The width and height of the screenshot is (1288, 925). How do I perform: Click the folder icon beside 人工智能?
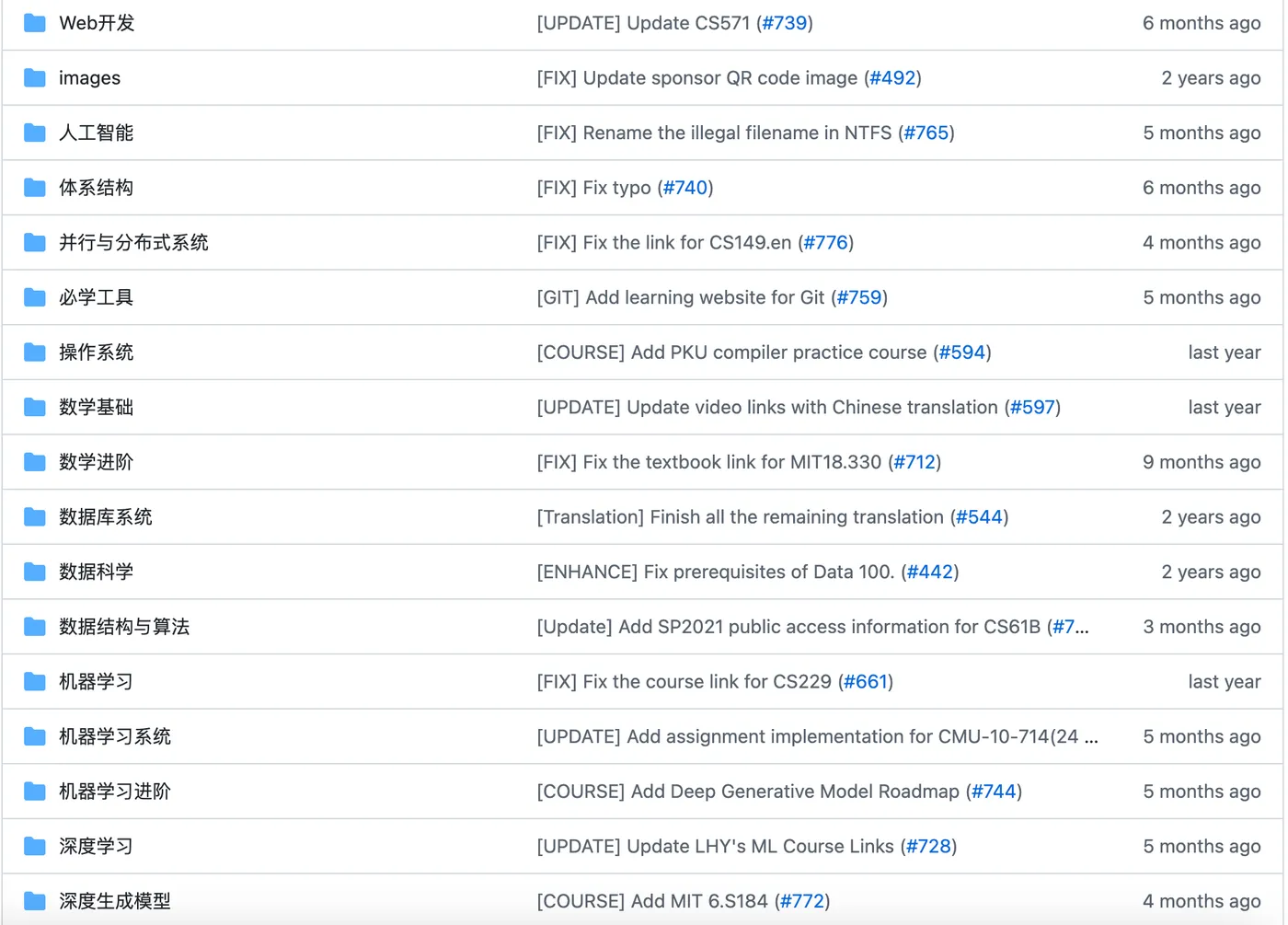click(x=34, y=133)
